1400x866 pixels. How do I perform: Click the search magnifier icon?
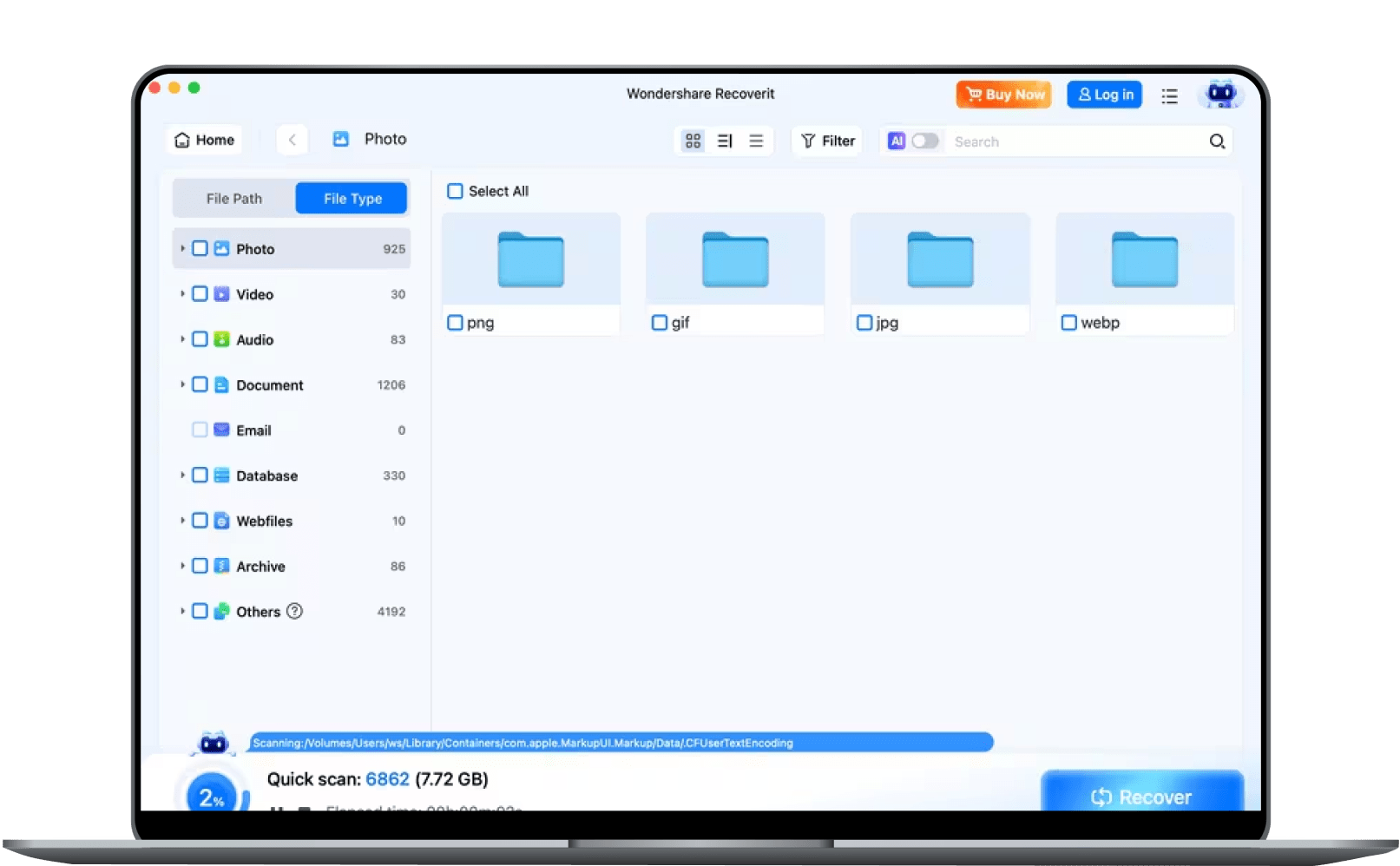pos(1217,141)
